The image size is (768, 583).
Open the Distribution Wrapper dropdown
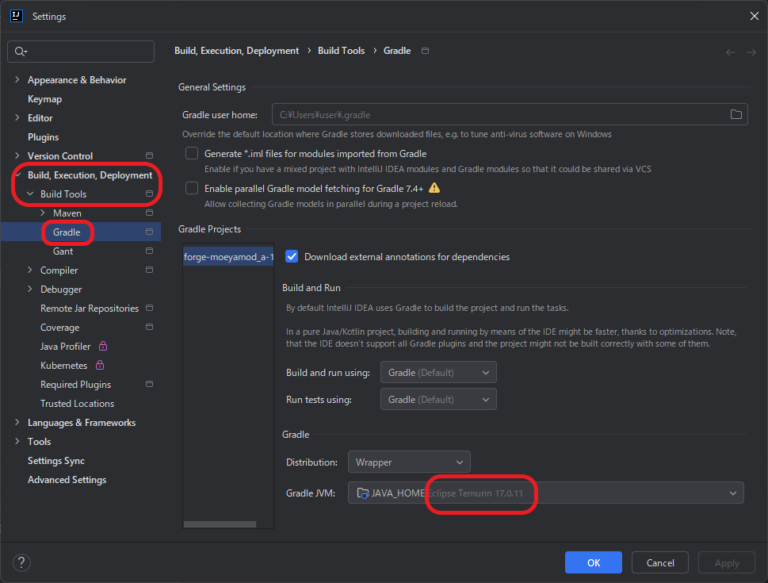tap(408, 462)
